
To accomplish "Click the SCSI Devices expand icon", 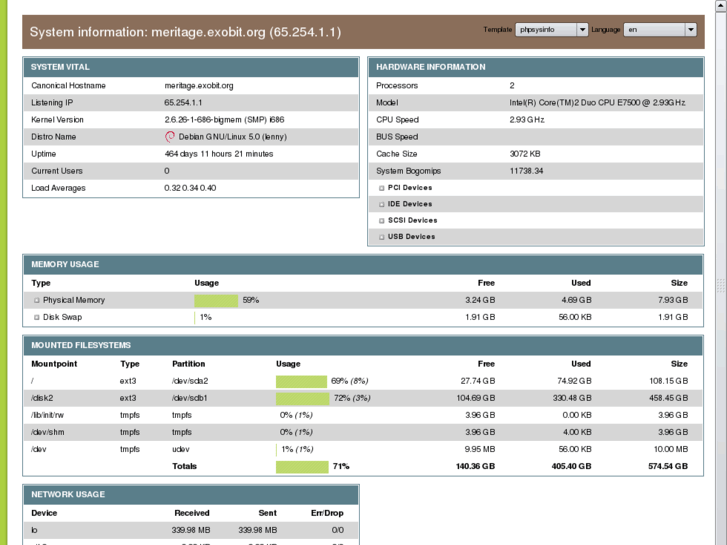I will click(381, 221).
